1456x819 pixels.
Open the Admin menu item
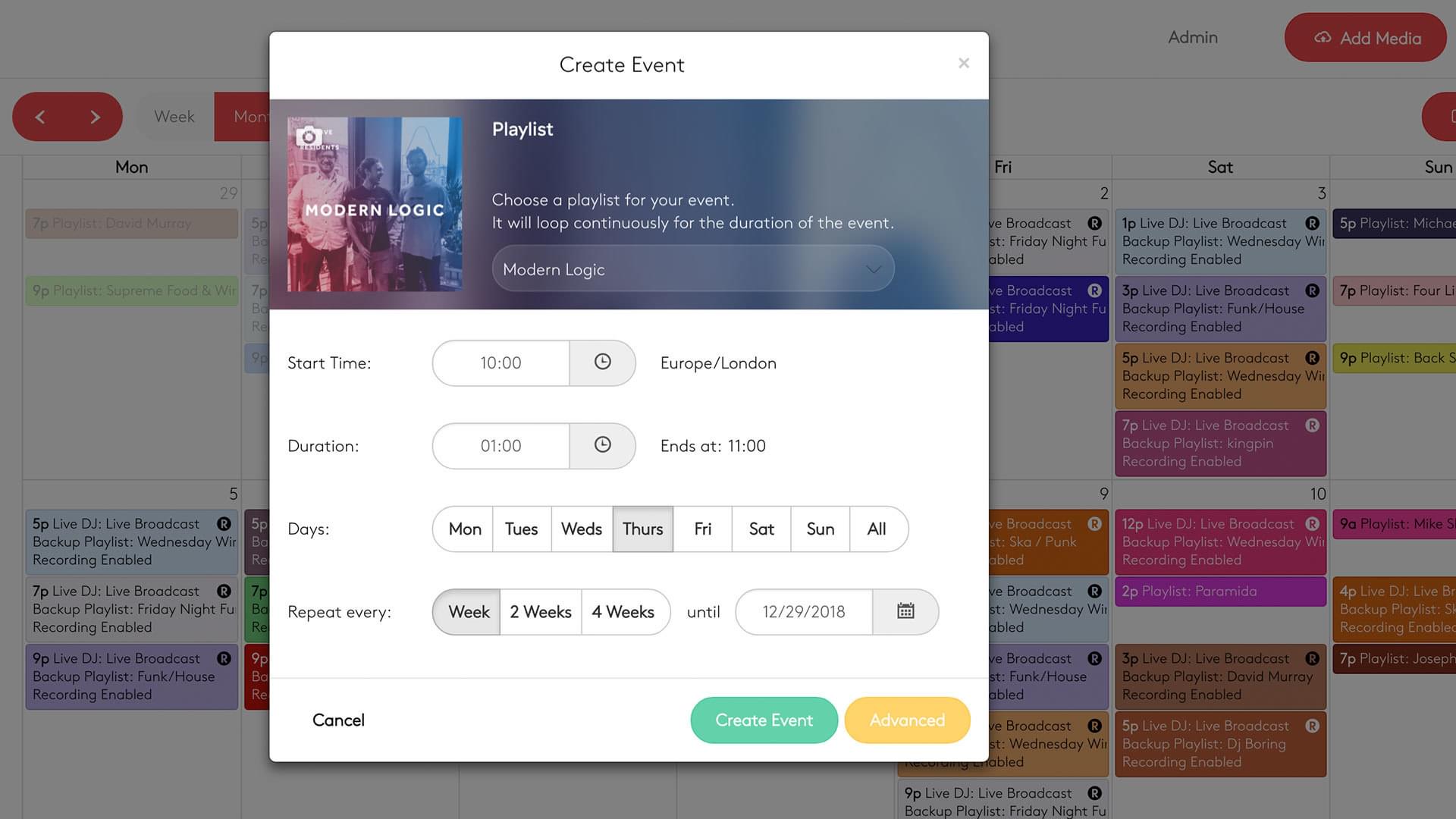[x=1192, y=37]
